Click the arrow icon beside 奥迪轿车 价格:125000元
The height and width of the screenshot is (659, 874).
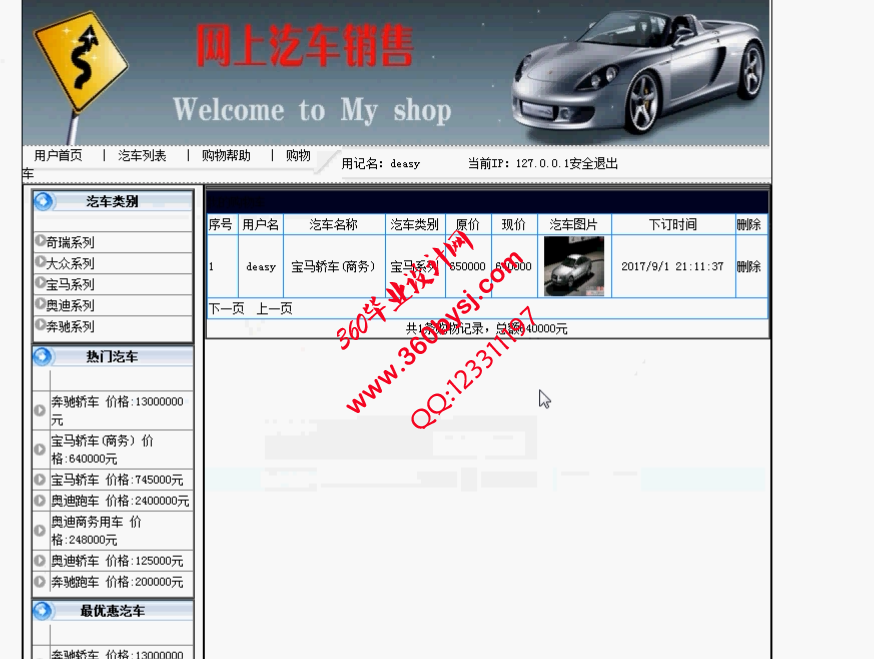click(40, 560)
